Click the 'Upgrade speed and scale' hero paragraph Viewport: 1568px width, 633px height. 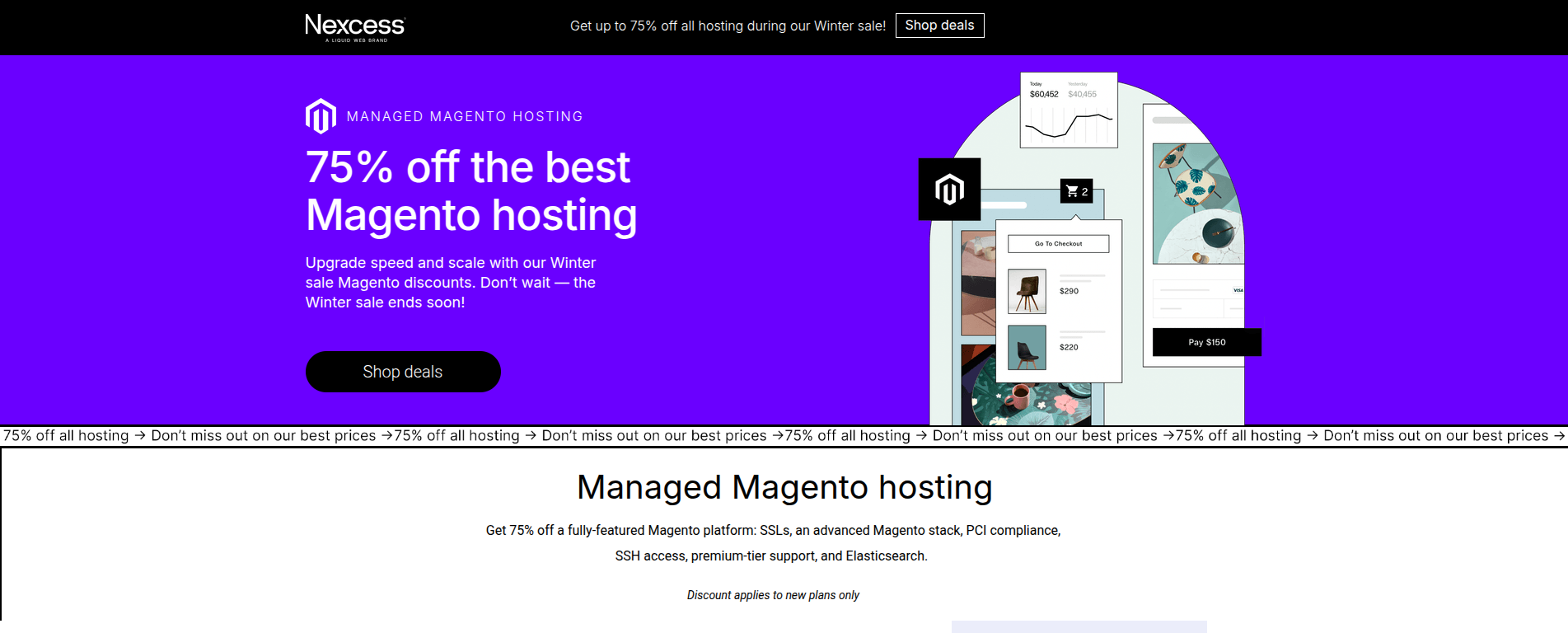click(451, 283)
